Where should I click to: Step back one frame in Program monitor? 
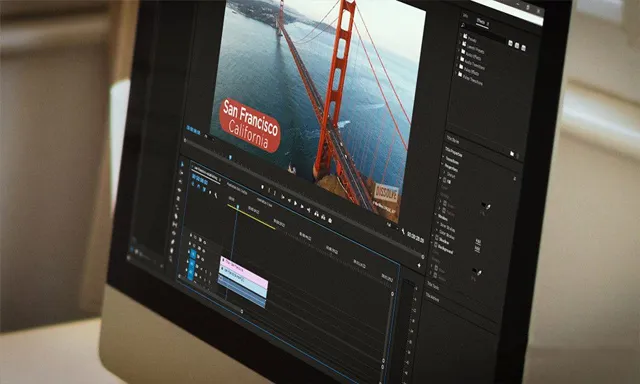click(x=289, y=200)
